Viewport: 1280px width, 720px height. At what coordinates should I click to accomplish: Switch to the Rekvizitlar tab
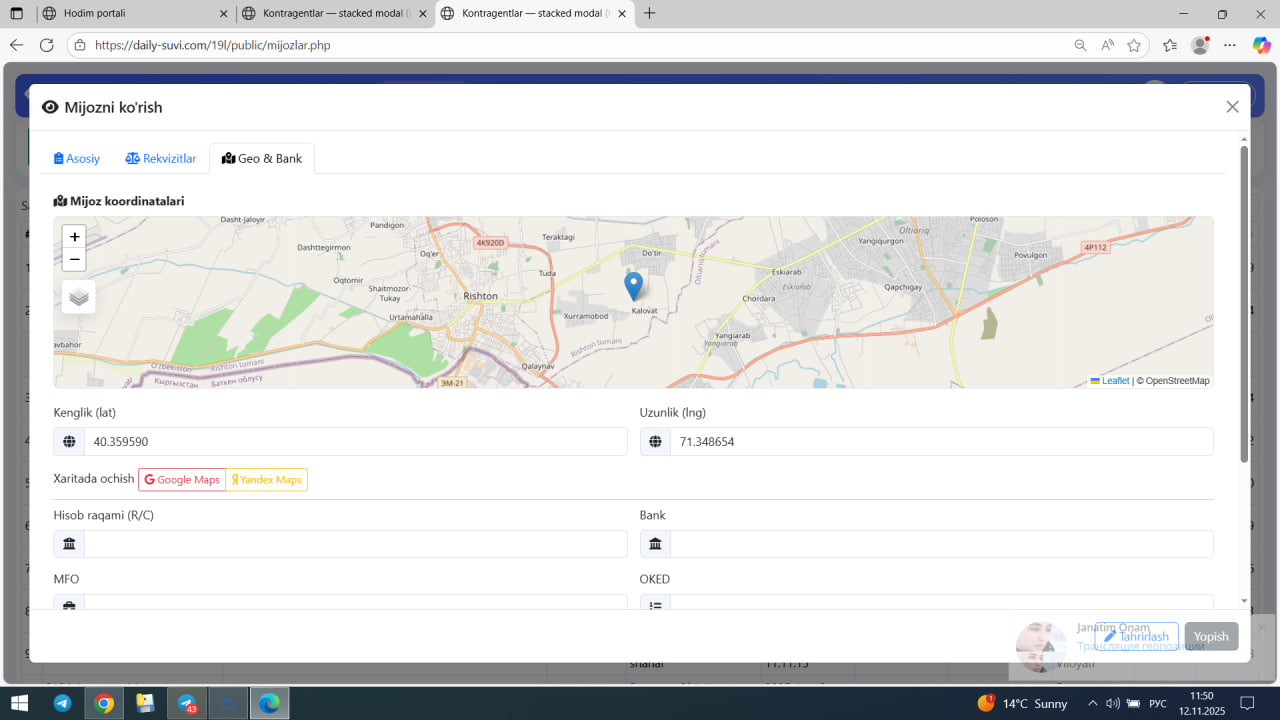click(x=161, y=159)
